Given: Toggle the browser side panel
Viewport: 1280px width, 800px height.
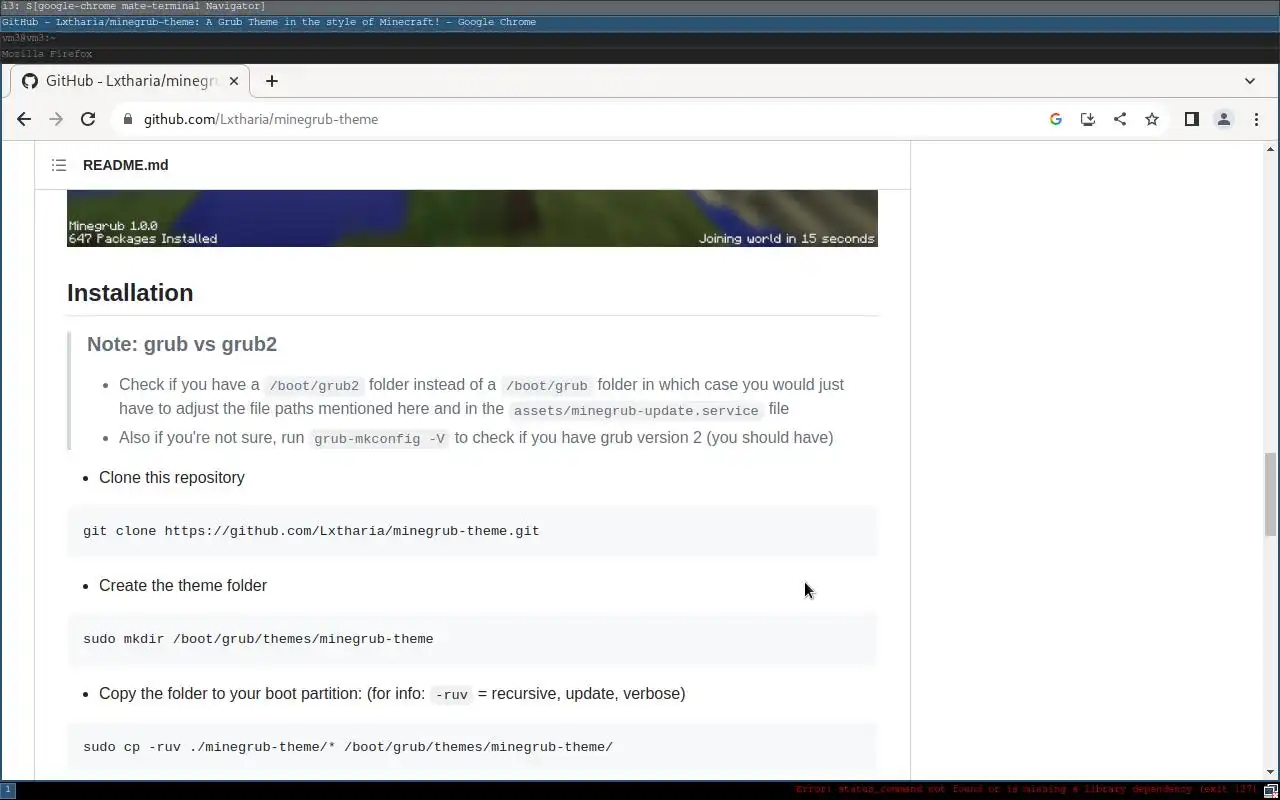Looking at the screenshot, I should [1191, 119].
